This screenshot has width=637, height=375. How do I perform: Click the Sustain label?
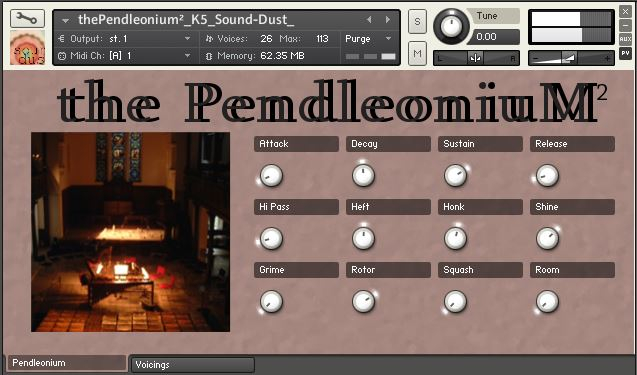pos(480,144)
